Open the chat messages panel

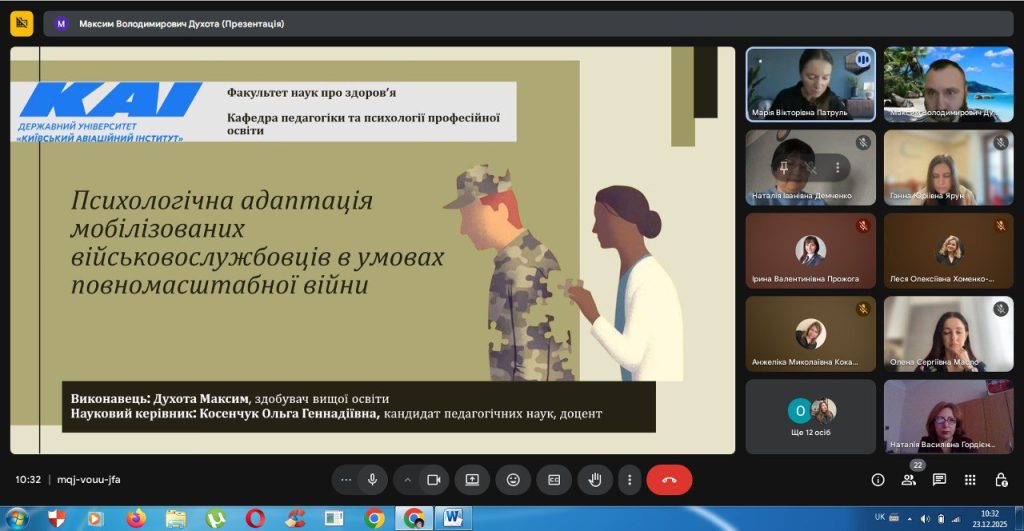939,480
